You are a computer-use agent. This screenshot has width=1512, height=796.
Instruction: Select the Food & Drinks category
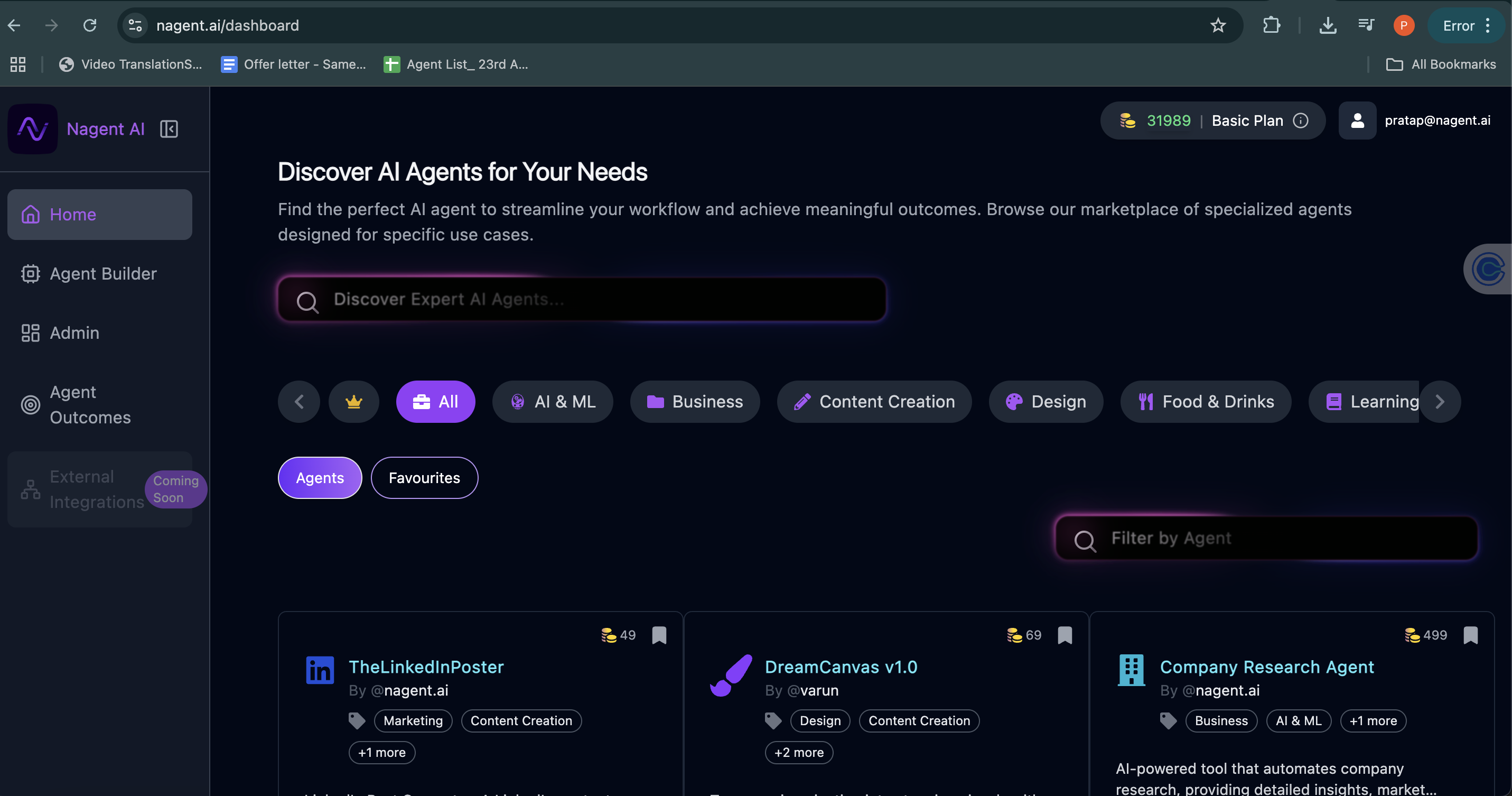(1206, 402)
